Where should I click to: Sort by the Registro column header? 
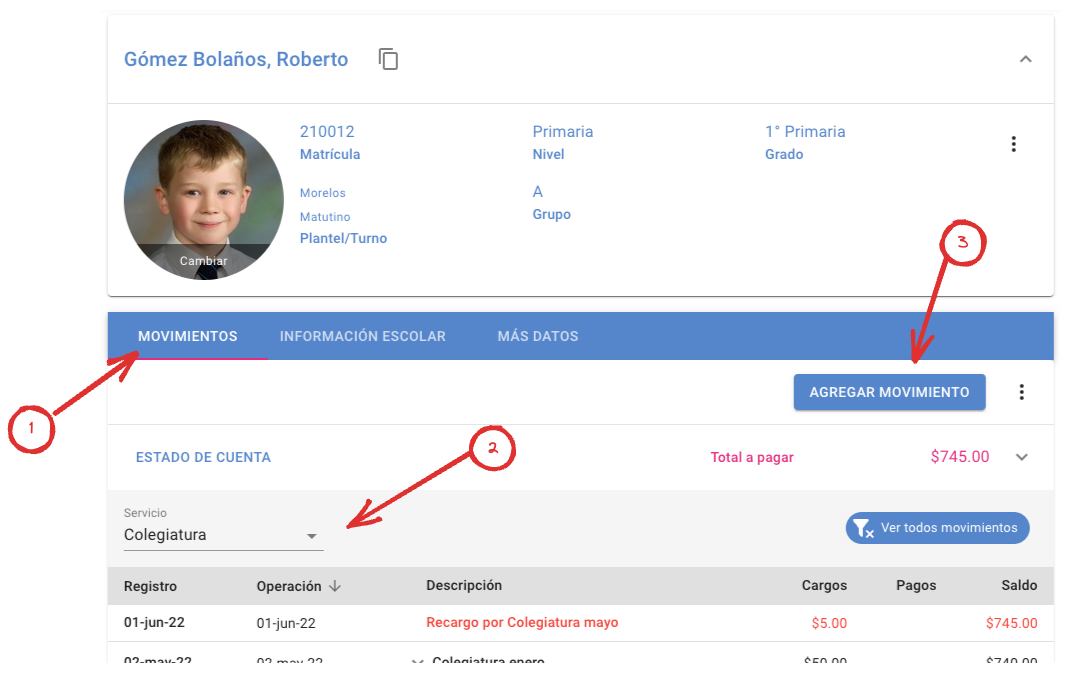(x=150, y=586)
